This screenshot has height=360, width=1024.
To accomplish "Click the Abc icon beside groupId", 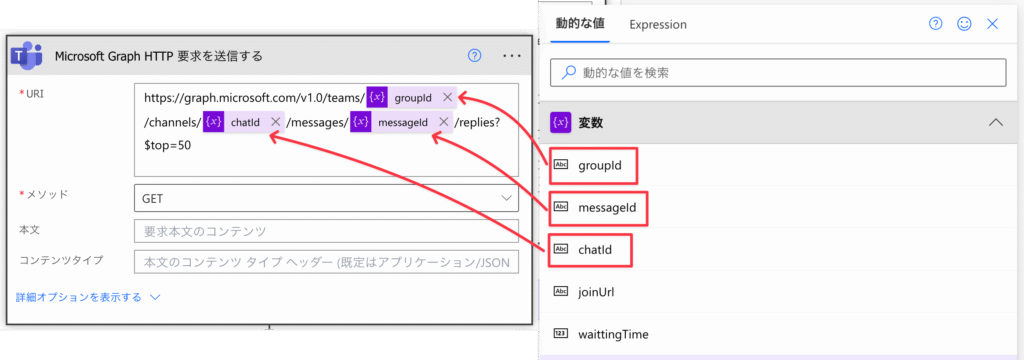I will pyautogui.click(x=562, y=164).
